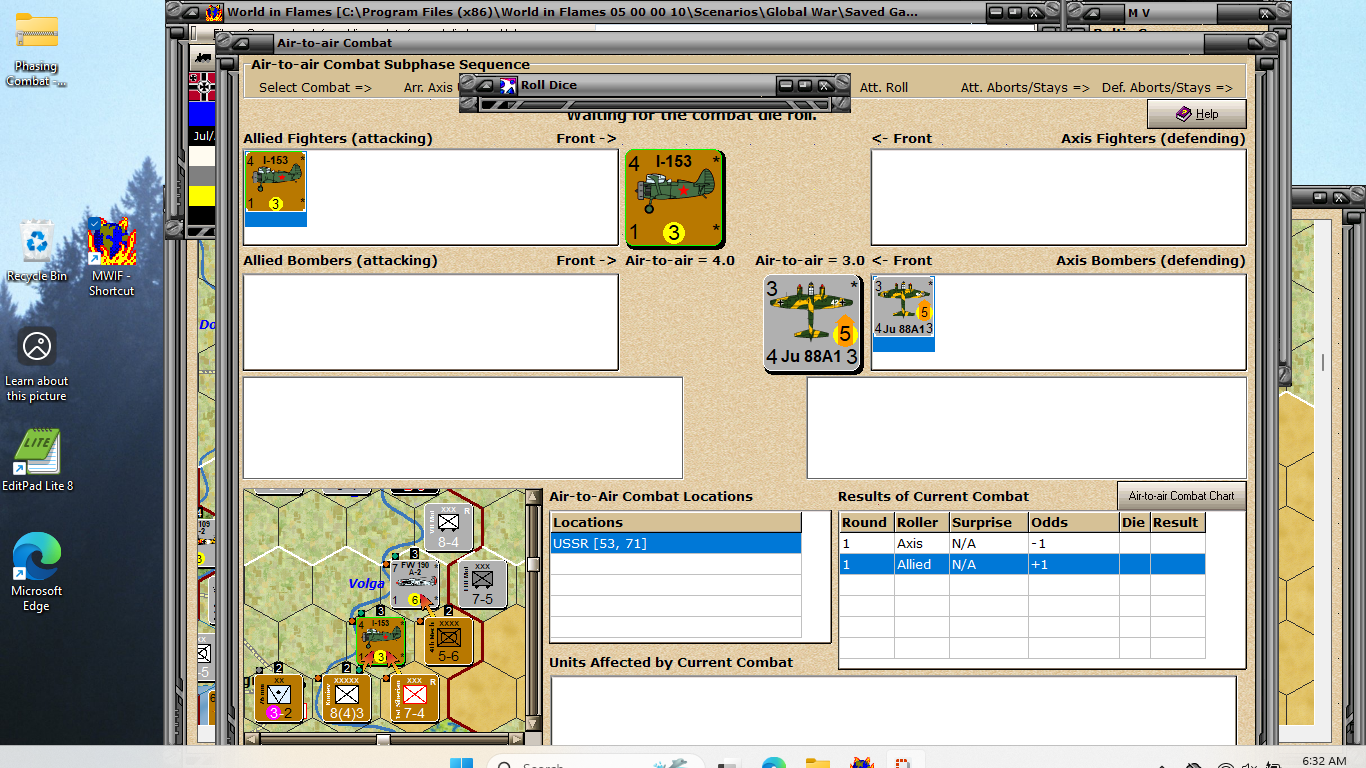
Task: Click the Locations column header
Action: pyautogui.click(x=676, y=522)
